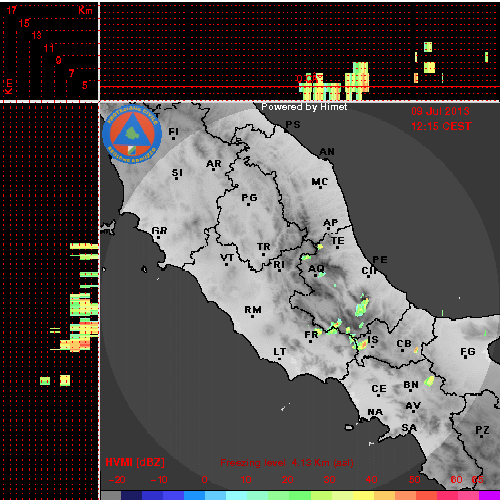Click the 30 value on dBZ scale

(329, 480)
